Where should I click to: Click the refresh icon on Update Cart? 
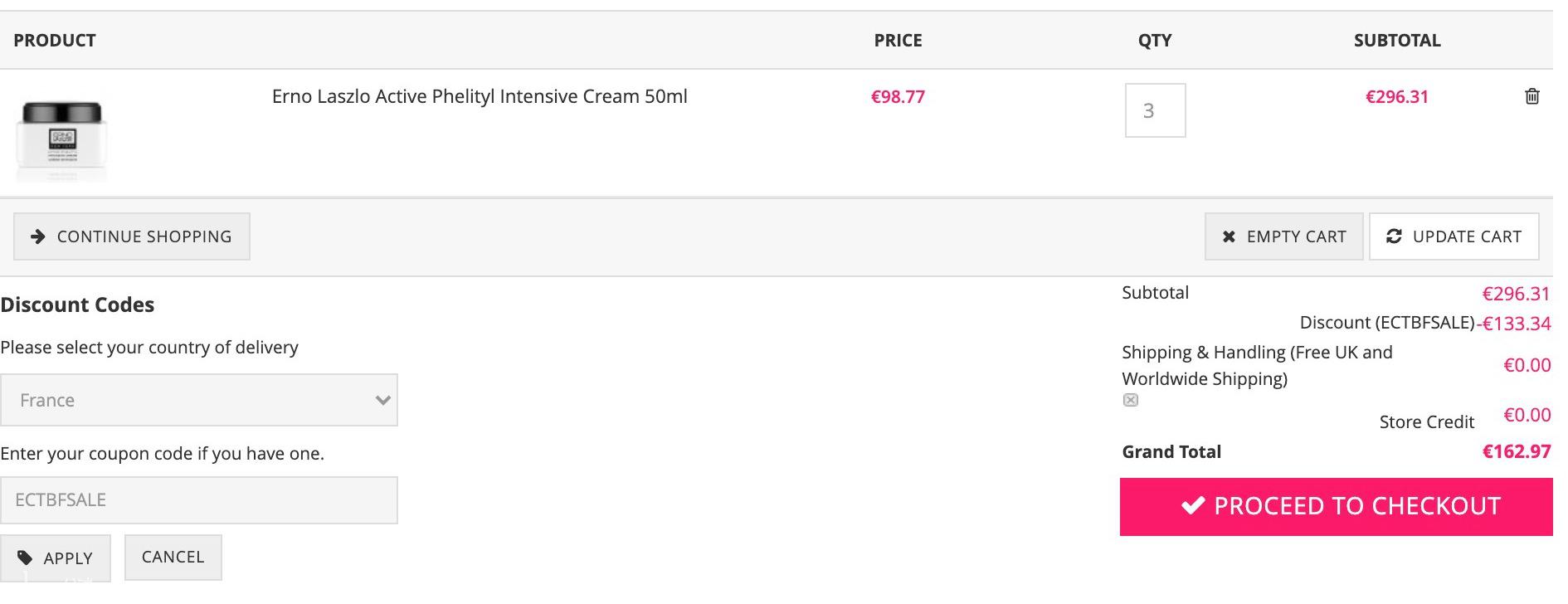(1394, 236)
